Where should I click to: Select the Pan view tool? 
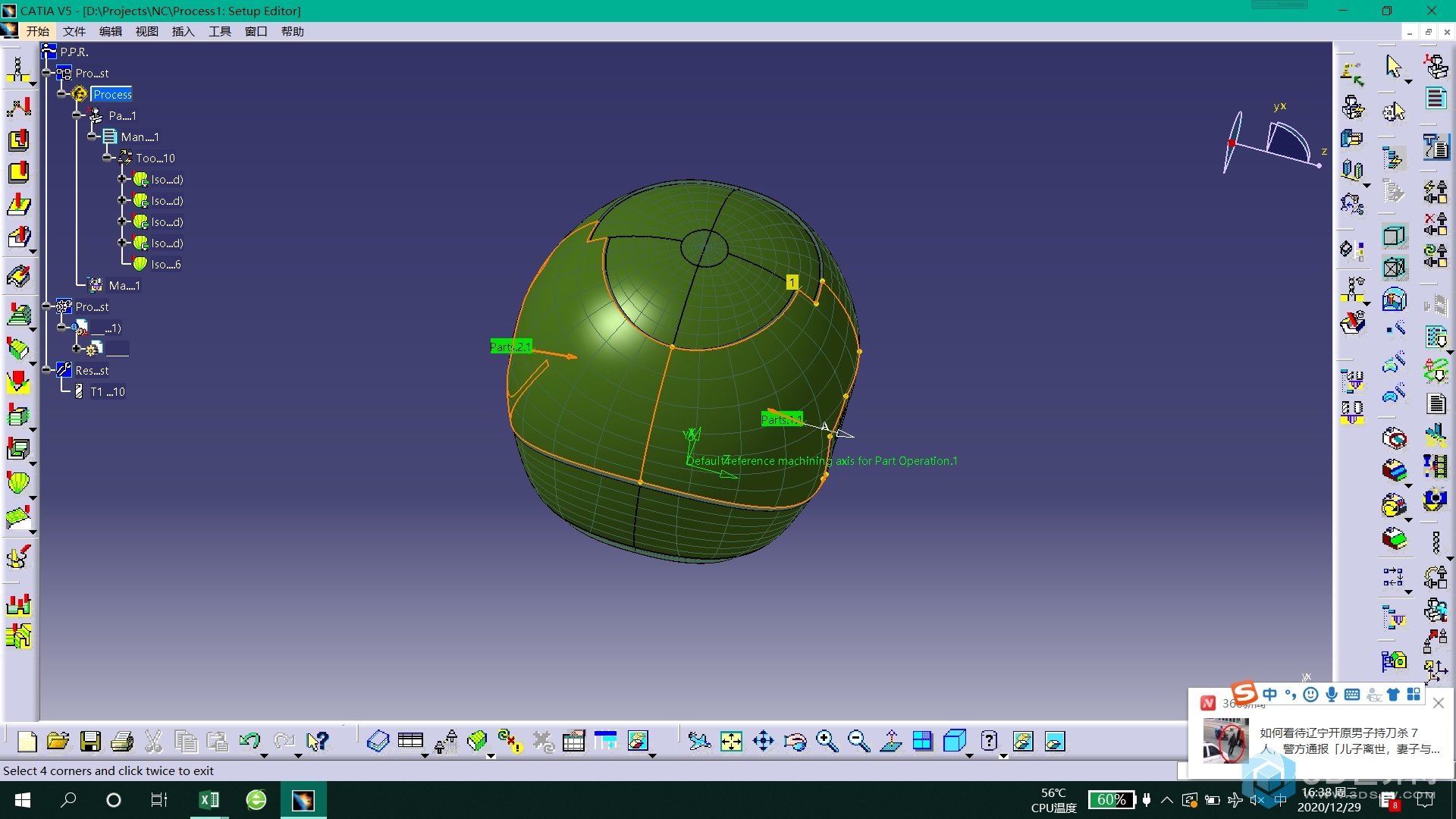(x=764, y=741)
